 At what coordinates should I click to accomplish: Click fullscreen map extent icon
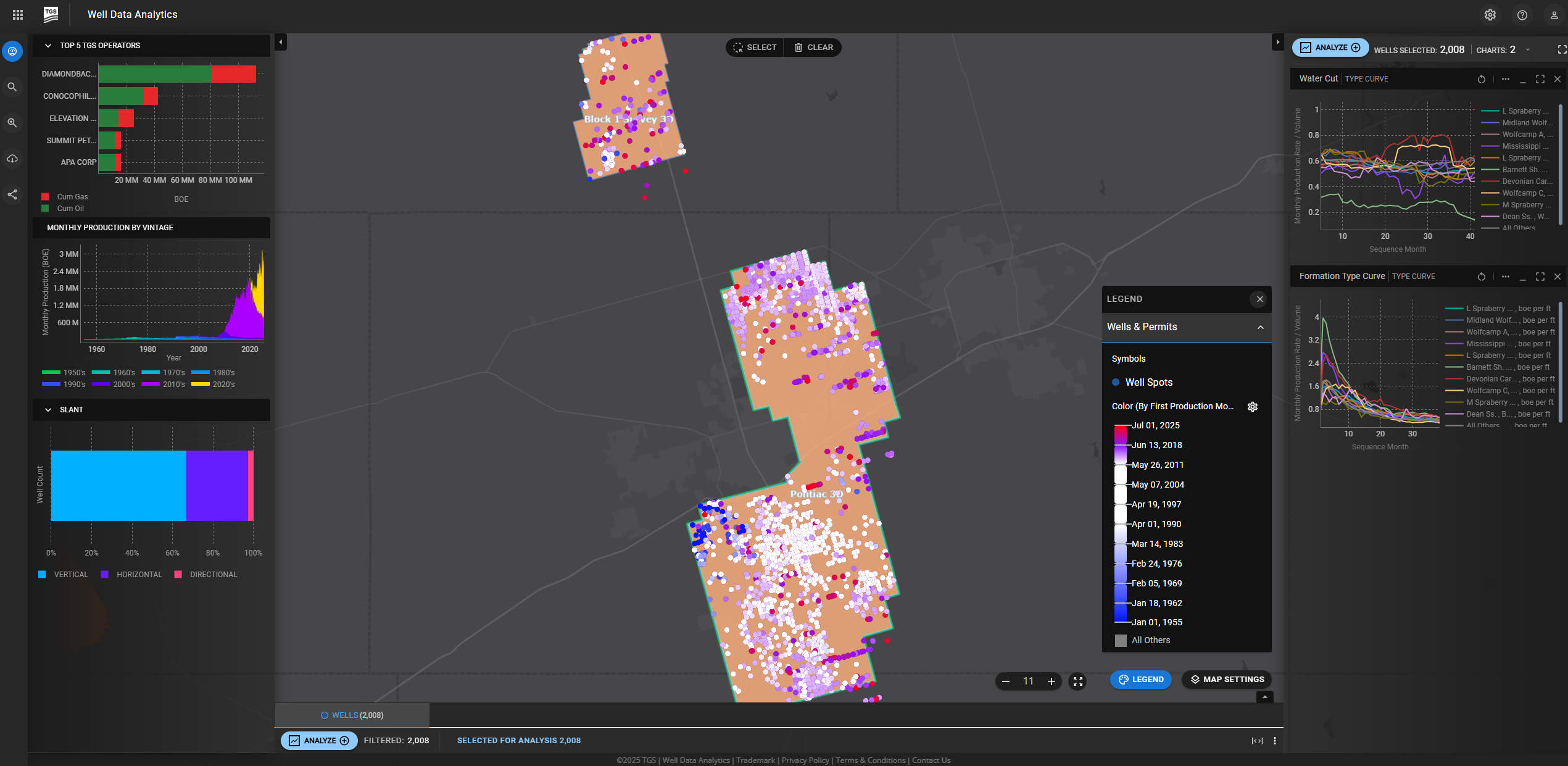coord(1077,681)
